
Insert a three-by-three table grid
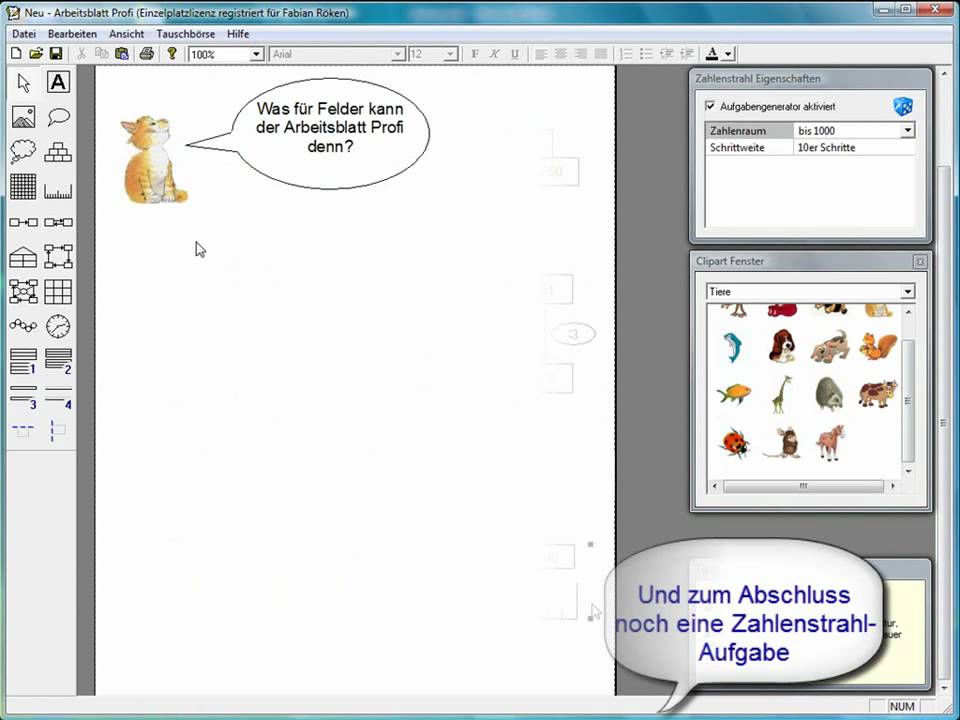coord(58,291)
